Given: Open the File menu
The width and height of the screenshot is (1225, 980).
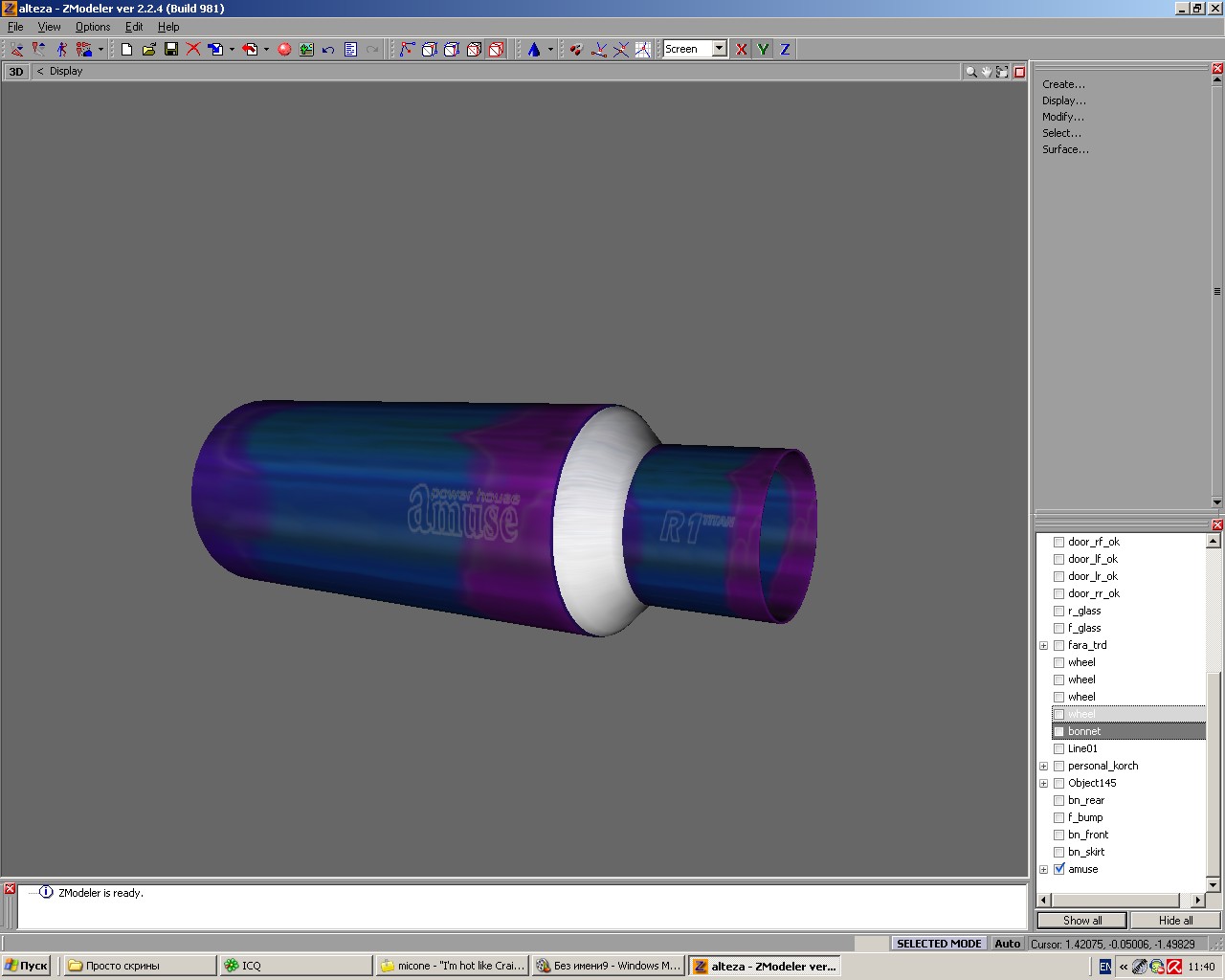Looking at the screenshot, I should pos(15,27).
